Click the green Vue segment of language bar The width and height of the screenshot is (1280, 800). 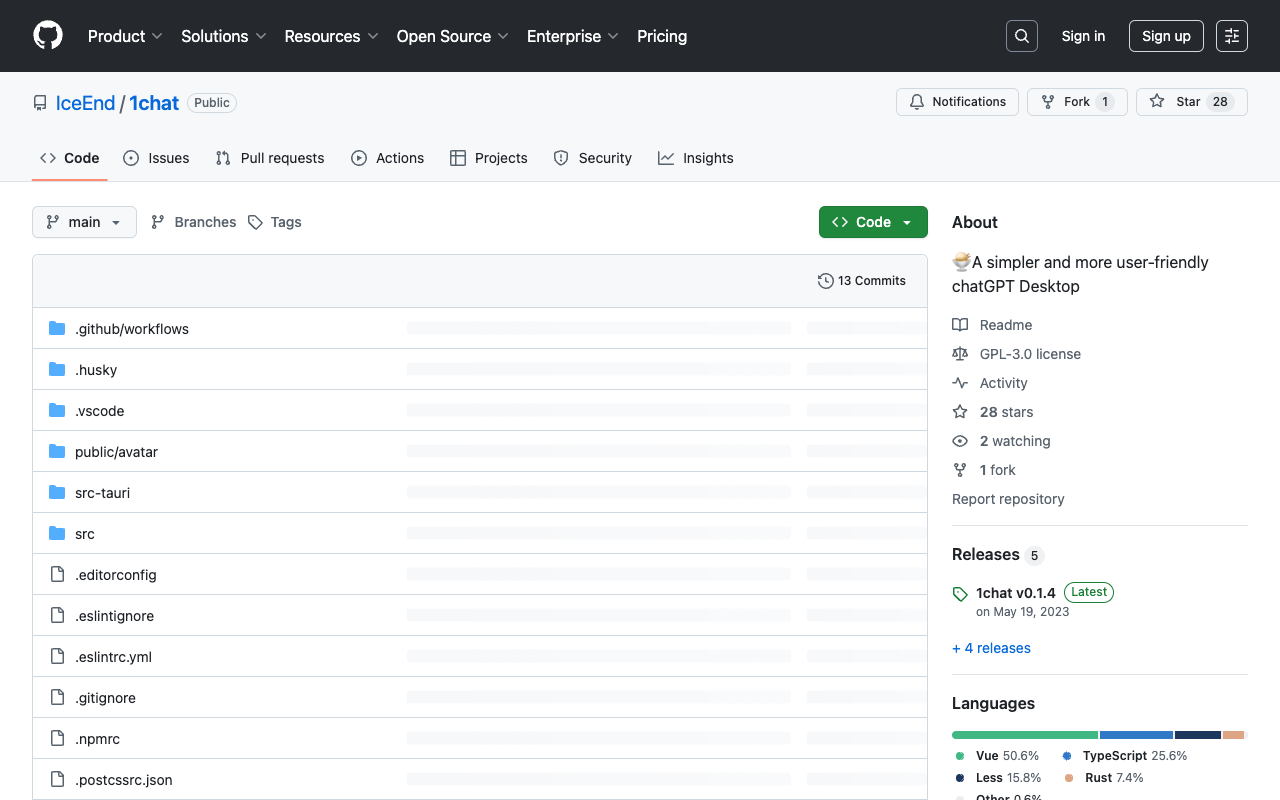1025,735
